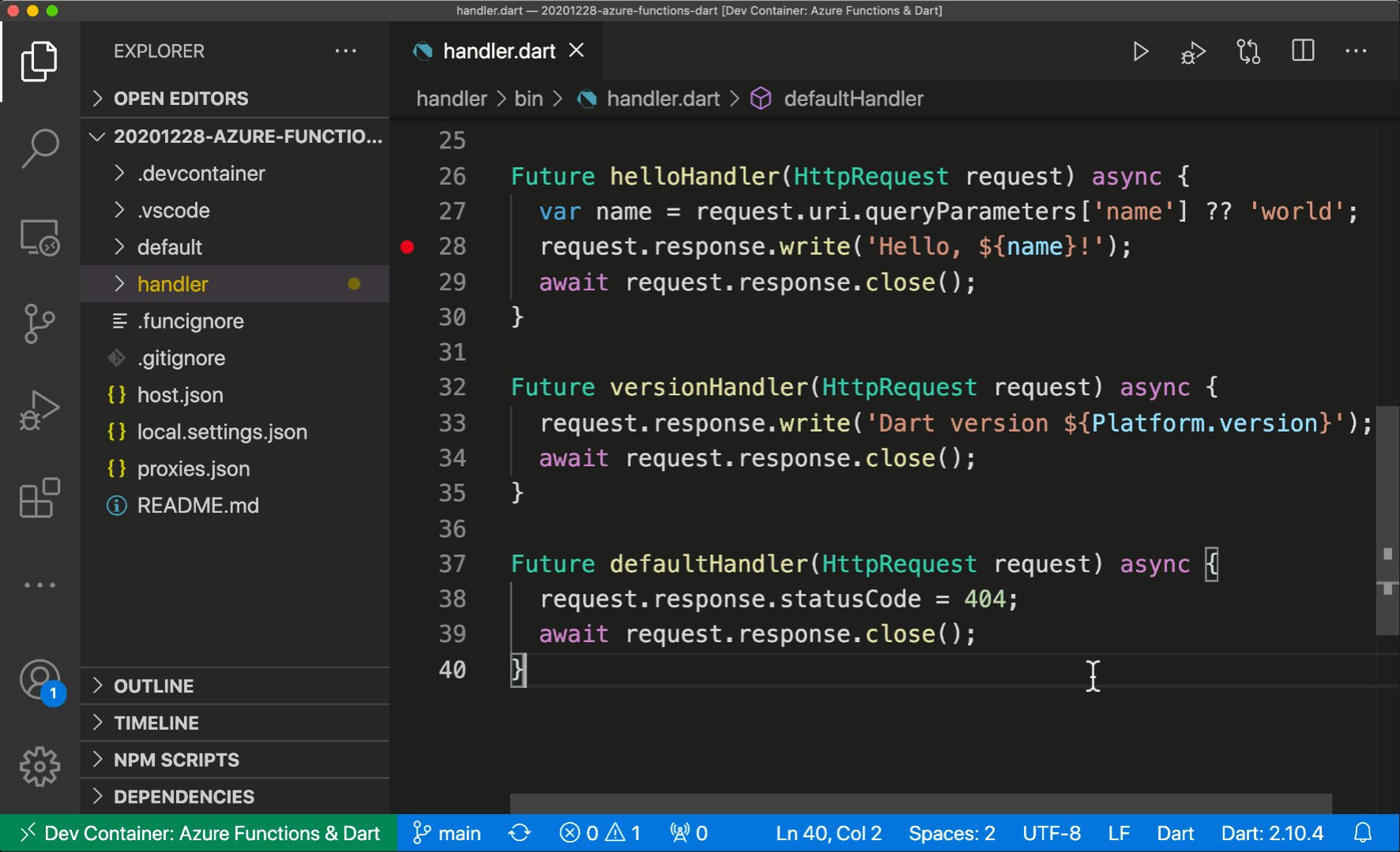1400x852 pixels.
Task: Change end of line sequence LF
Action: coord(1119,833)
